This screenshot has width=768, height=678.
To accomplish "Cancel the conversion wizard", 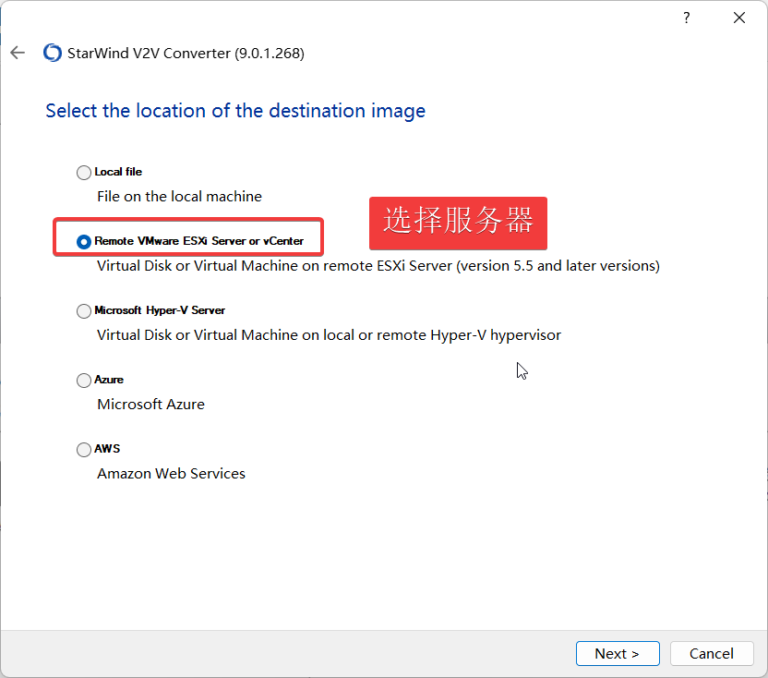I will pos(711,654).
